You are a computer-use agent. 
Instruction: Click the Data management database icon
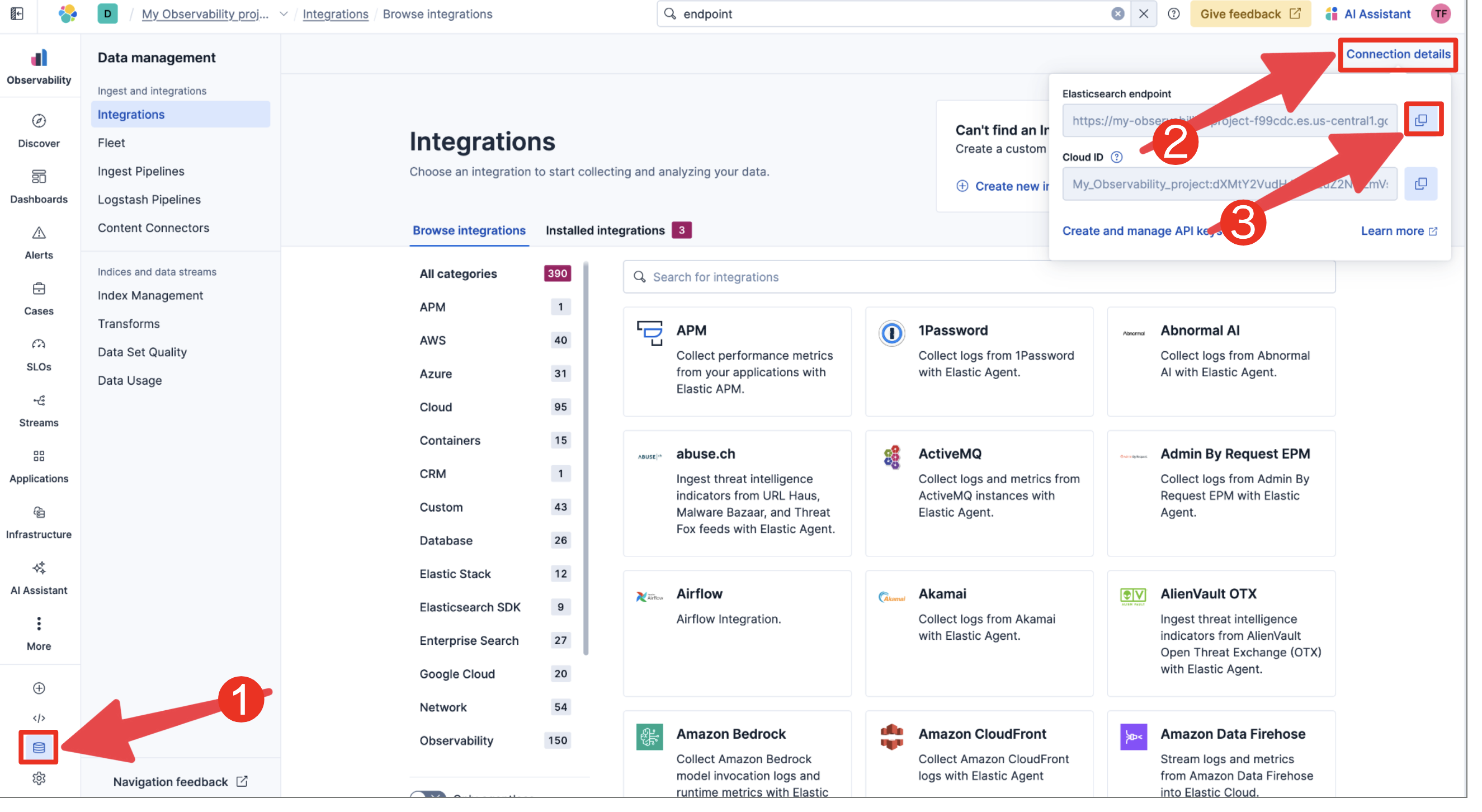coord(39,747)
